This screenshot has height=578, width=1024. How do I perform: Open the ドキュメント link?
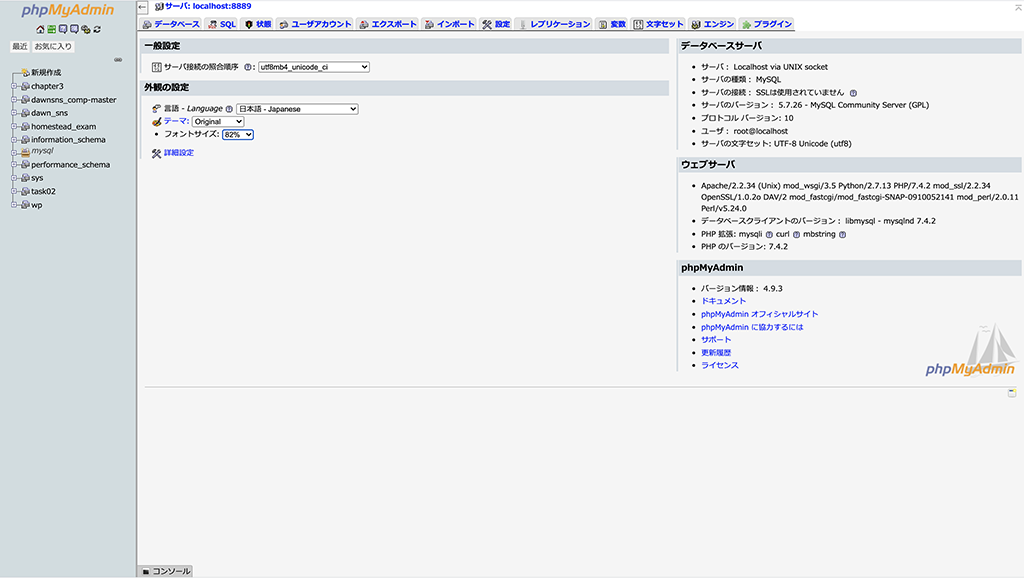[723, 301]
